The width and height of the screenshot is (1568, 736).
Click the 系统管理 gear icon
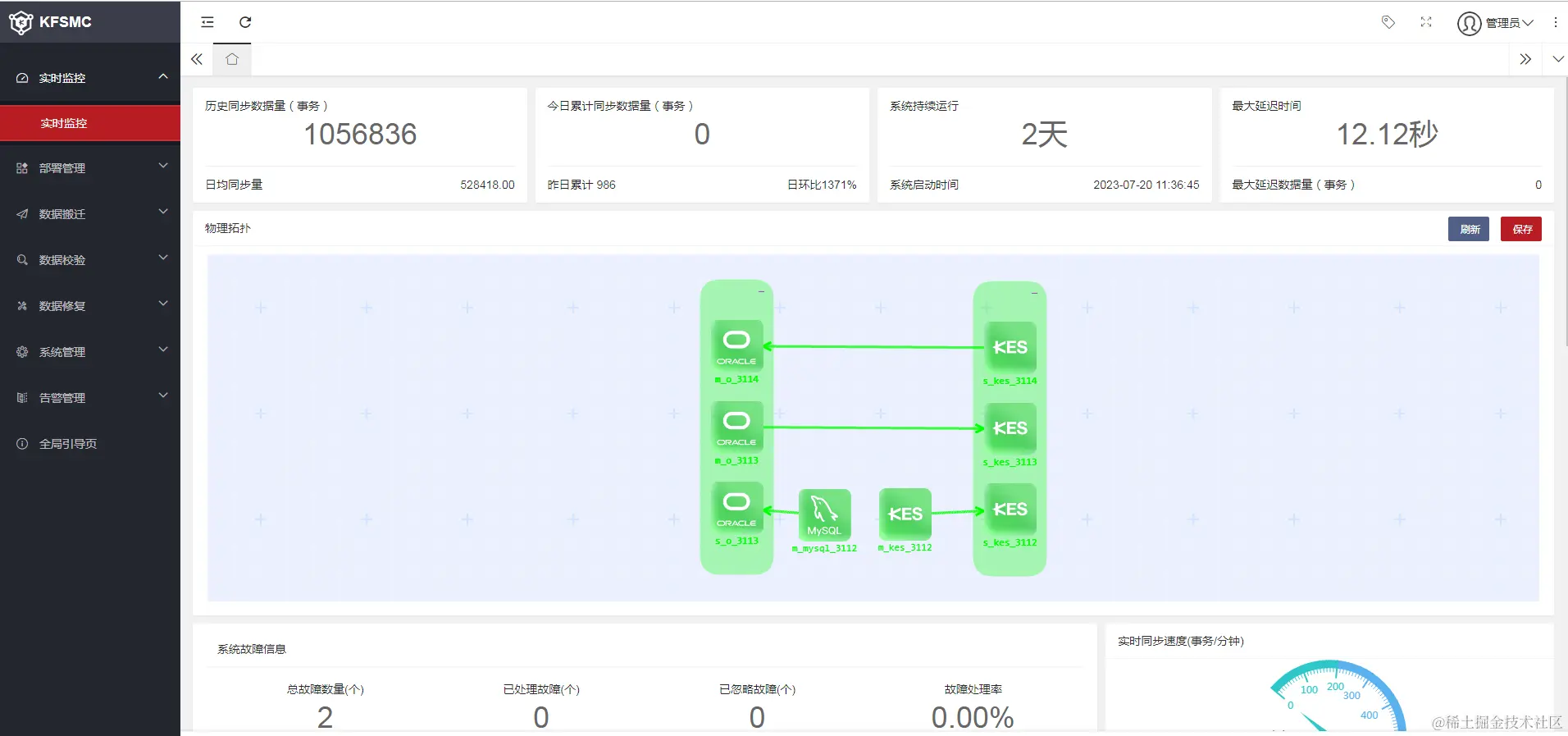click(x=22, y=352)
